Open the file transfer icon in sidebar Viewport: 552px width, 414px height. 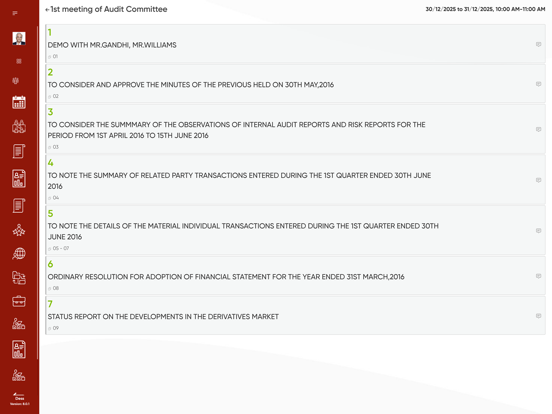pos(19,277)
